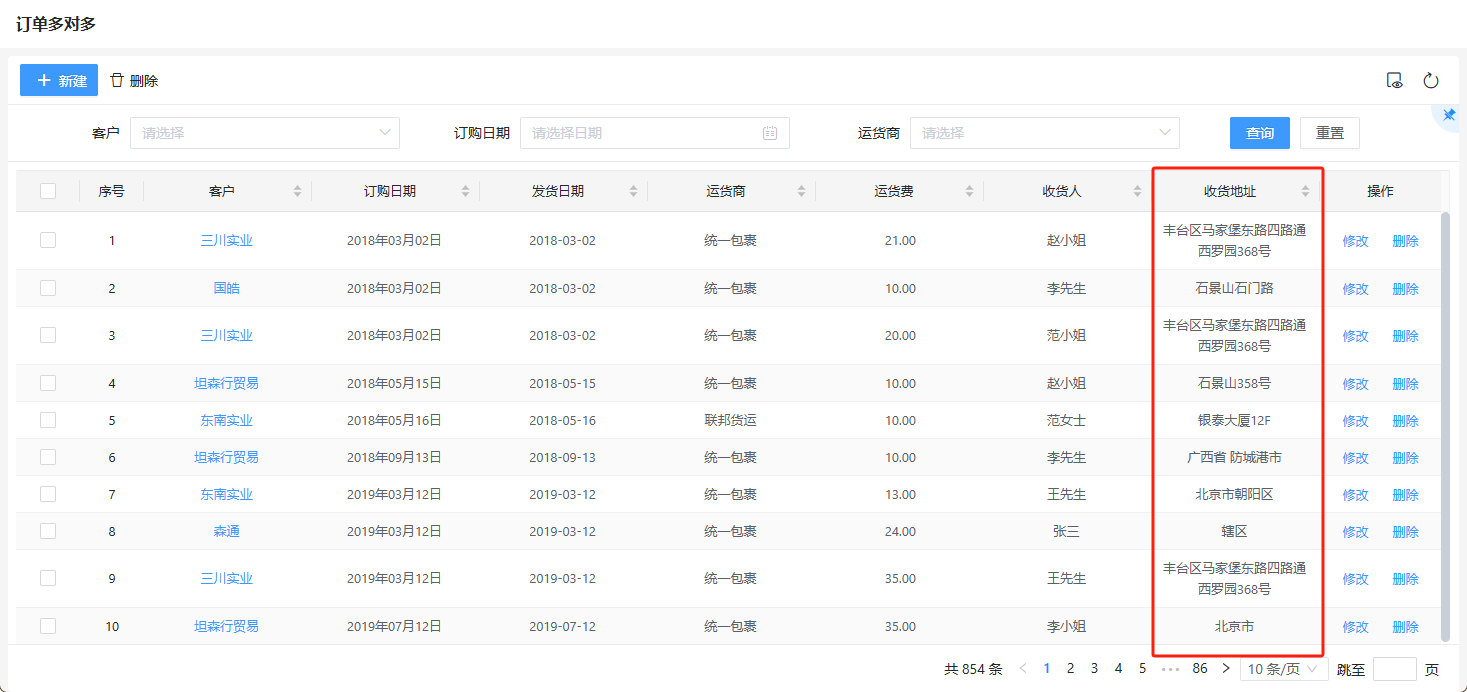Sort the 收货地址 column

pyautogui.click(x=1305, y=191)
